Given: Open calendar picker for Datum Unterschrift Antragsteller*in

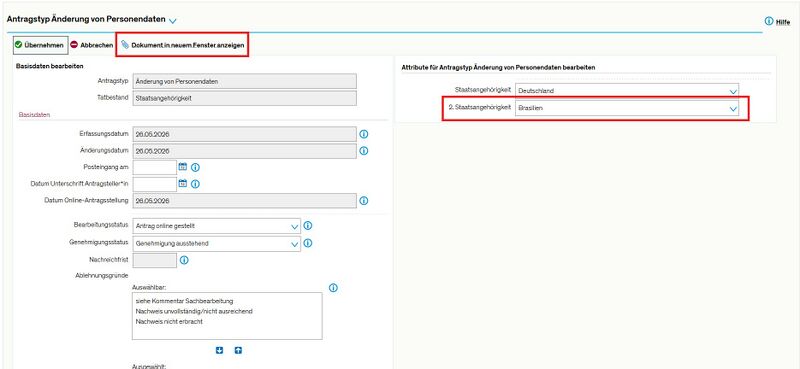Looking at the screenshot, I should point(183,184).
